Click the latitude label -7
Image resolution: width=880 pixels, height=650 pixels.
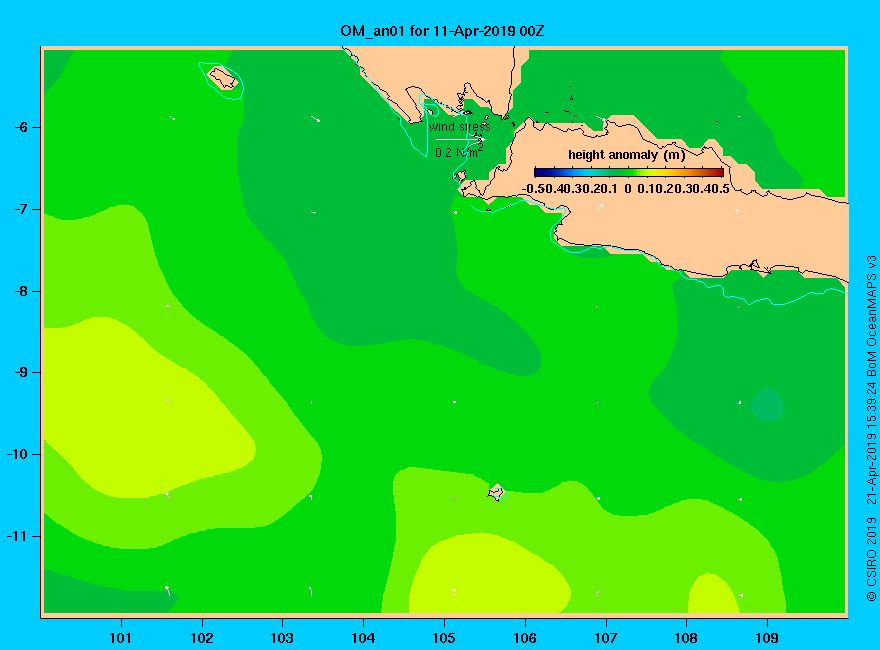(20, 209)
